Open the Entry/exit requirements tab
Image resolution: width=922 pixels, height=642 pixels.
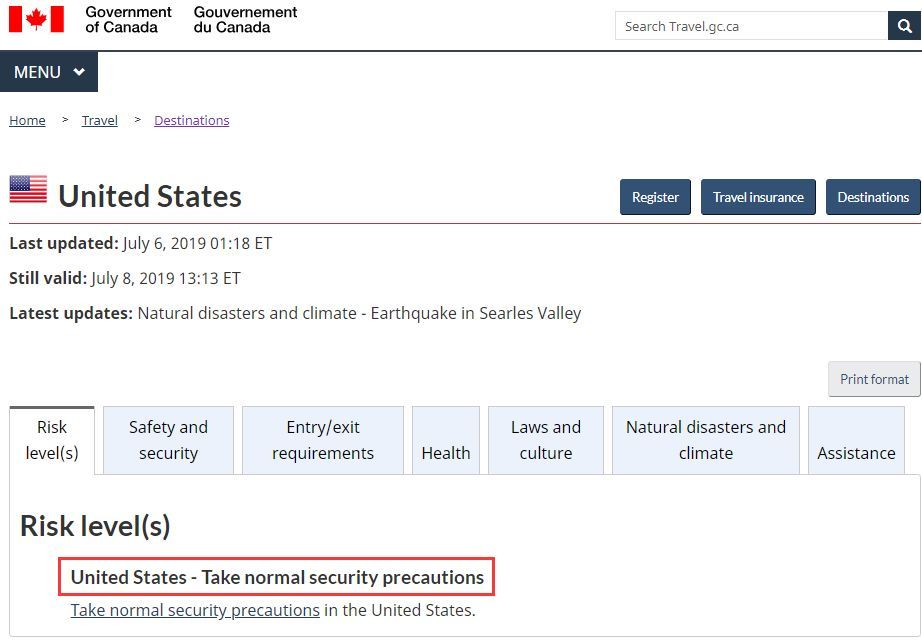[x=323, y=440]
